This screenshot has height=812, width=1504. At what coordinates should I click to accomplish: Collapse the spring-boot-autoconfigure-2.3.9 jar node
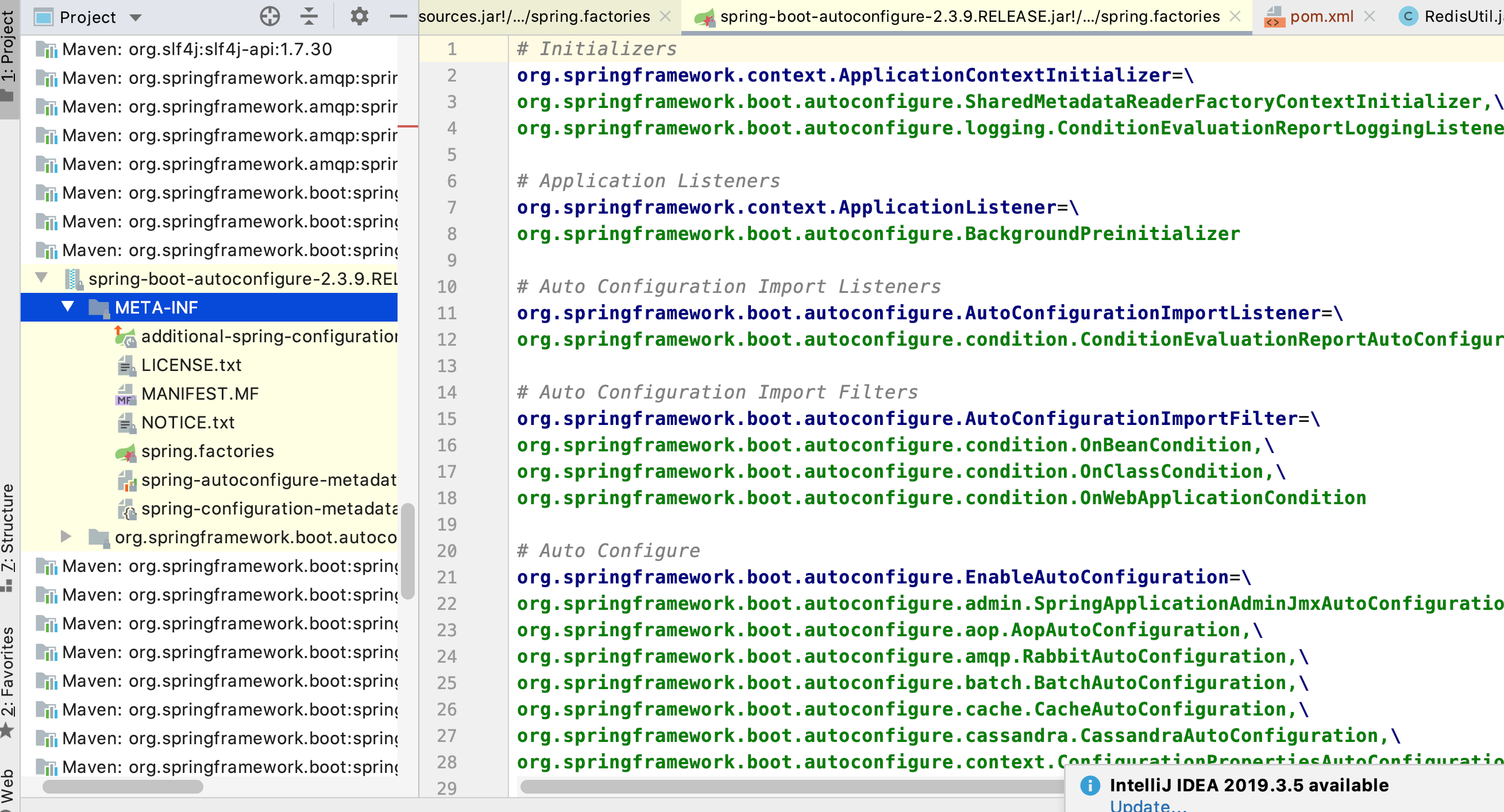[x=41, y=277]
